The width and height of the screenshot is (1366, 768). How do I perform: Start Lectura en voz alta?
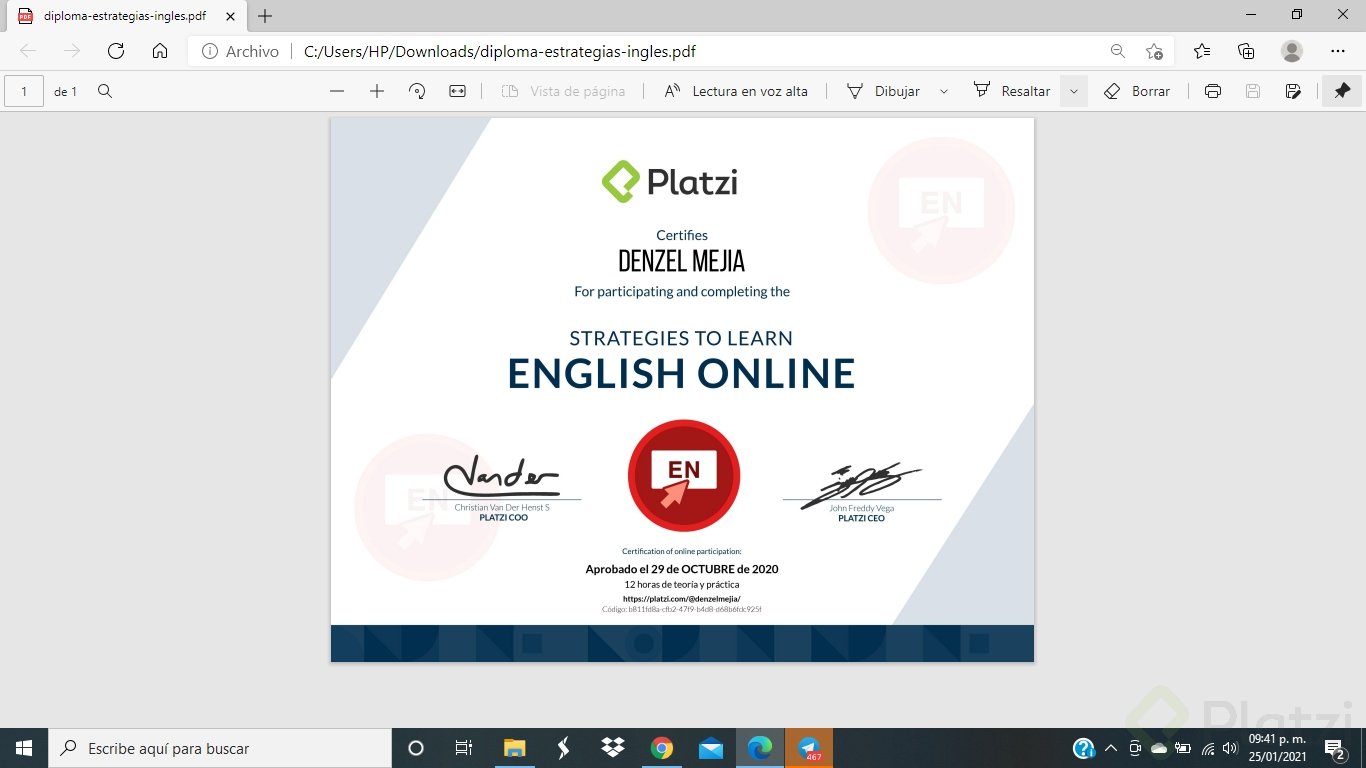point(736,91)
